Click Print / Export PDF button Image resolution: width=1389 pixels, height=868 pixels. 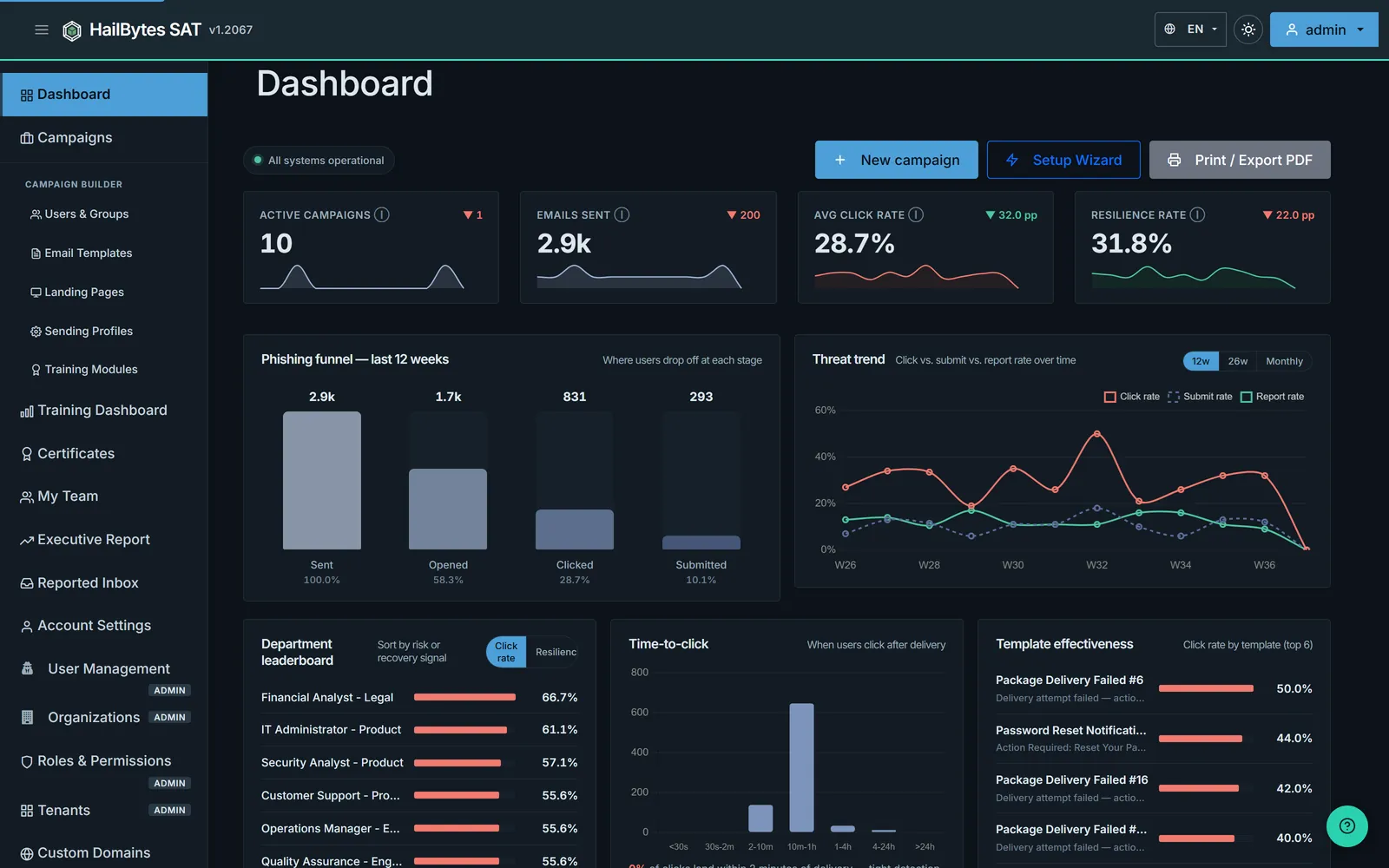[1240, 160]
